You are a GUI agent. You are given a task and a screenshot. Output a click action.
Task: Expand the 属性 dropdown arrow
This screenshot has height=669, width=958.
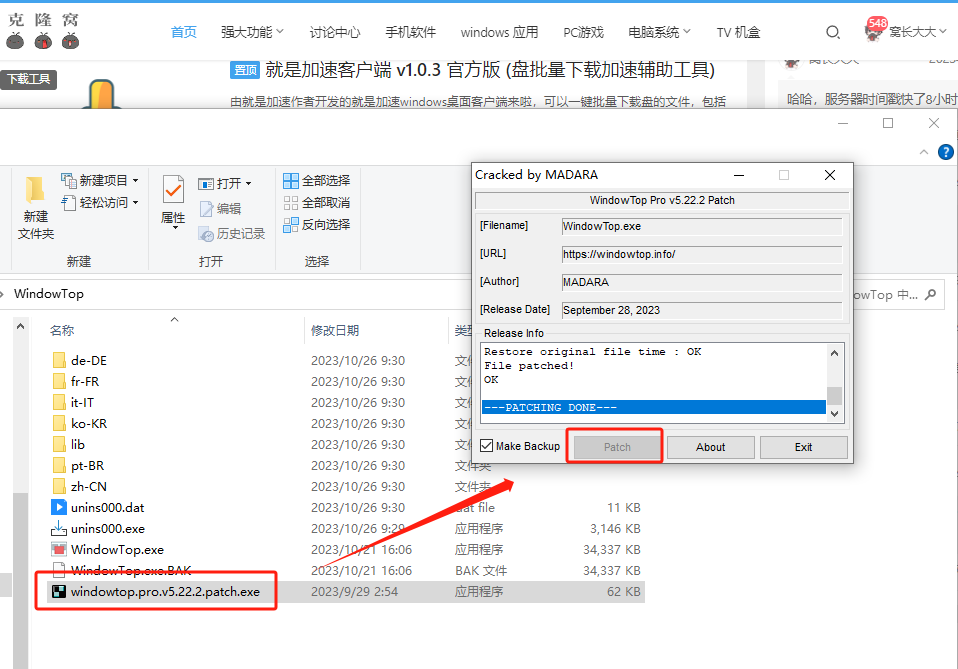pos(175,228)
